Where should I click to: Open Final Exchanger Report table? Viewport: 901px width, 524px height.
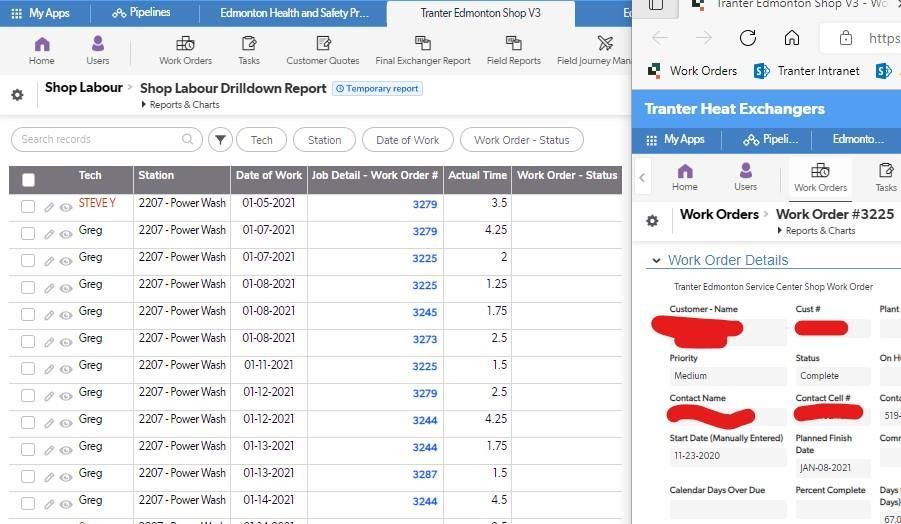pyautogui.click(x=423, y=51)
